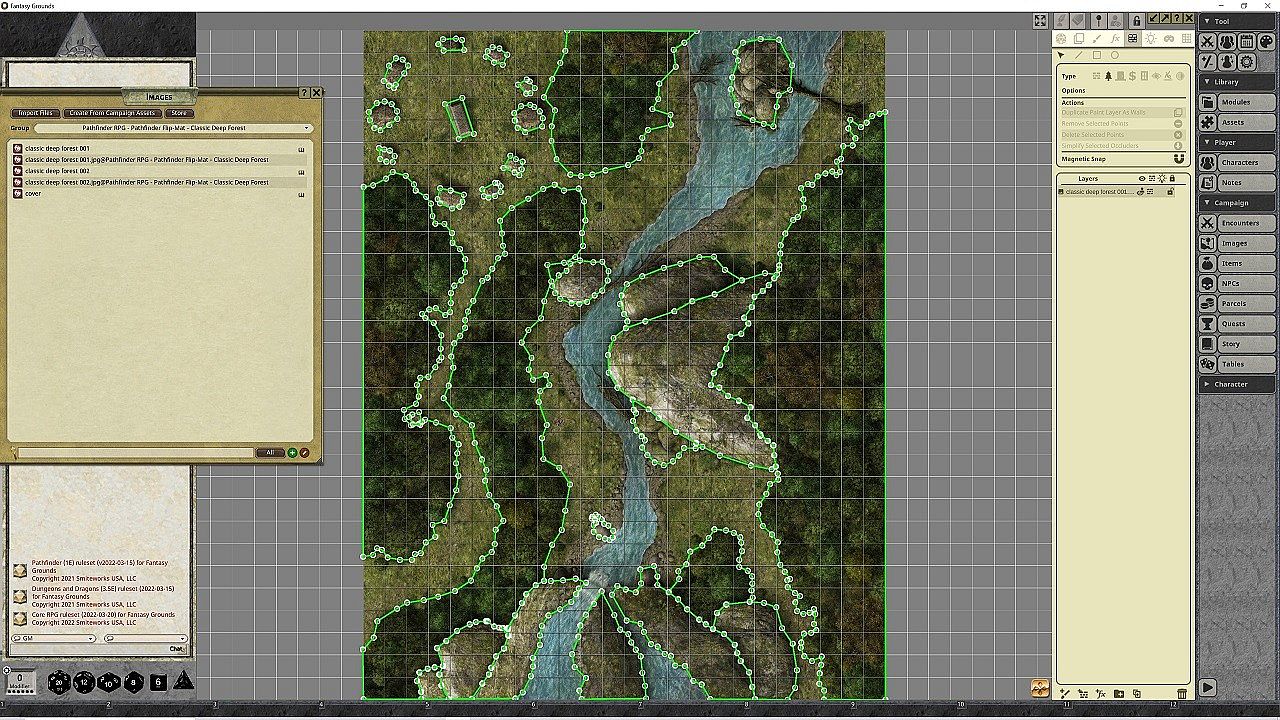Viewport: 1280px width, 720px height.
Task: Click the orange map icon near layers panel
Action: click(1040, 688)
